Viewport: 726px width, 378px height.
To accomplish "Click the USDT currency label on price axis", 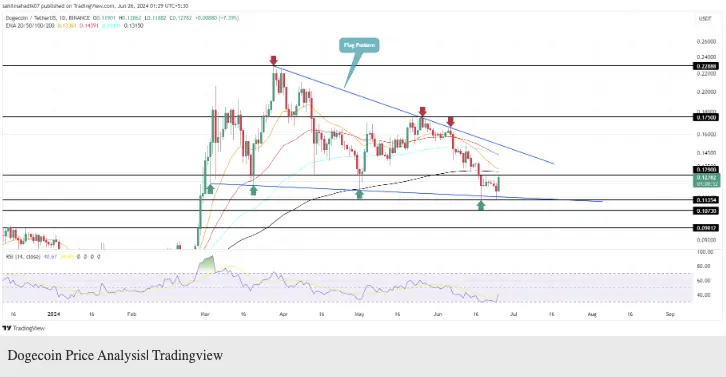I will 705,19.
